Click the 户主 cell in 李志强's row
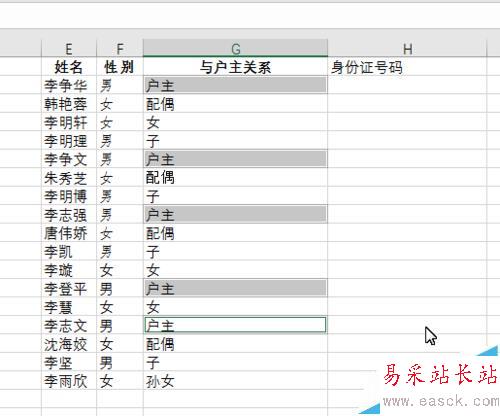The height and width of the screenshot is (416, 500). click(x=235, y=214)
